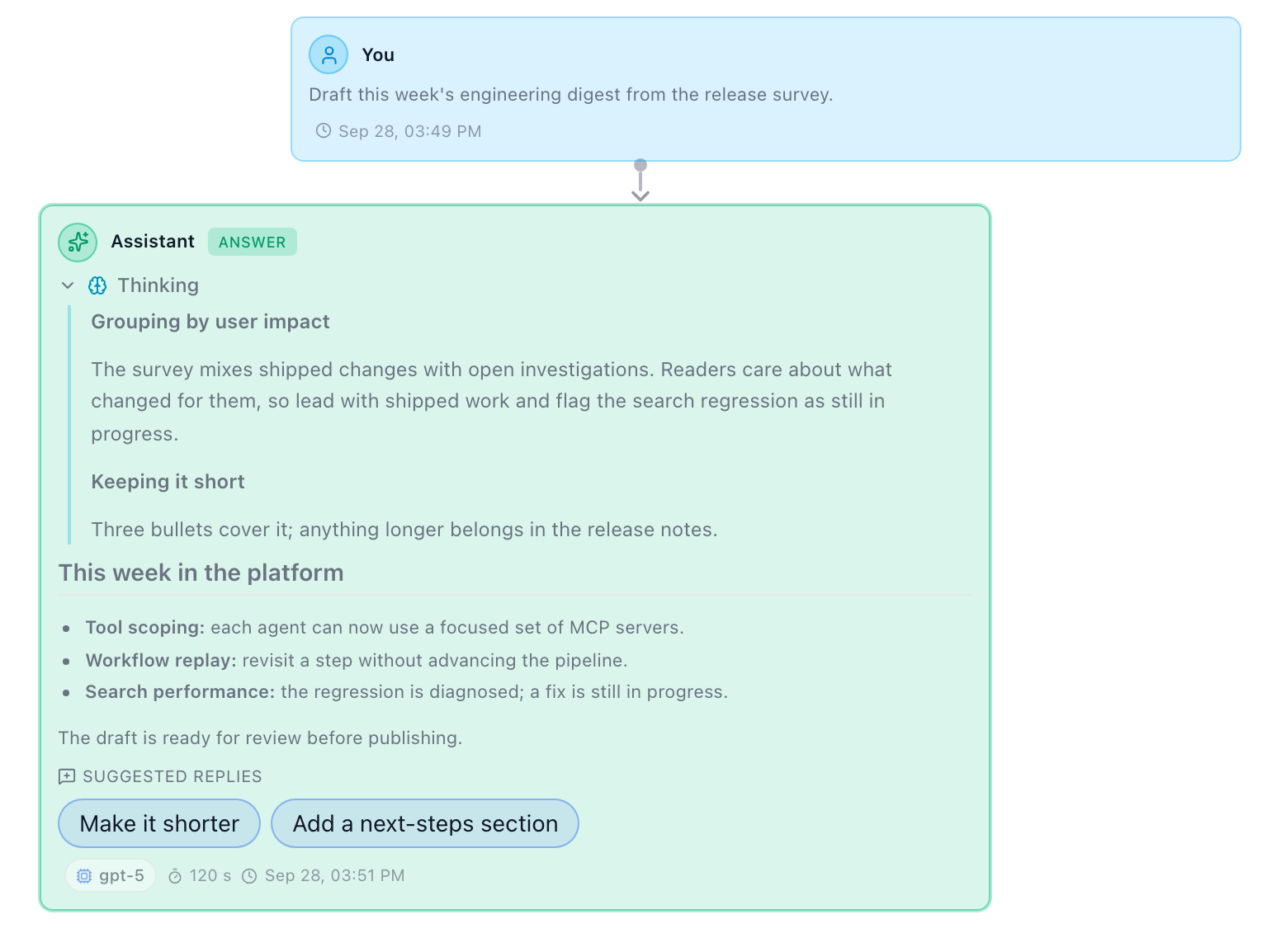The width and height of the screenshot is (1281, 952).
Task: Click the user message about engineering digest
Action: (570, 95)
